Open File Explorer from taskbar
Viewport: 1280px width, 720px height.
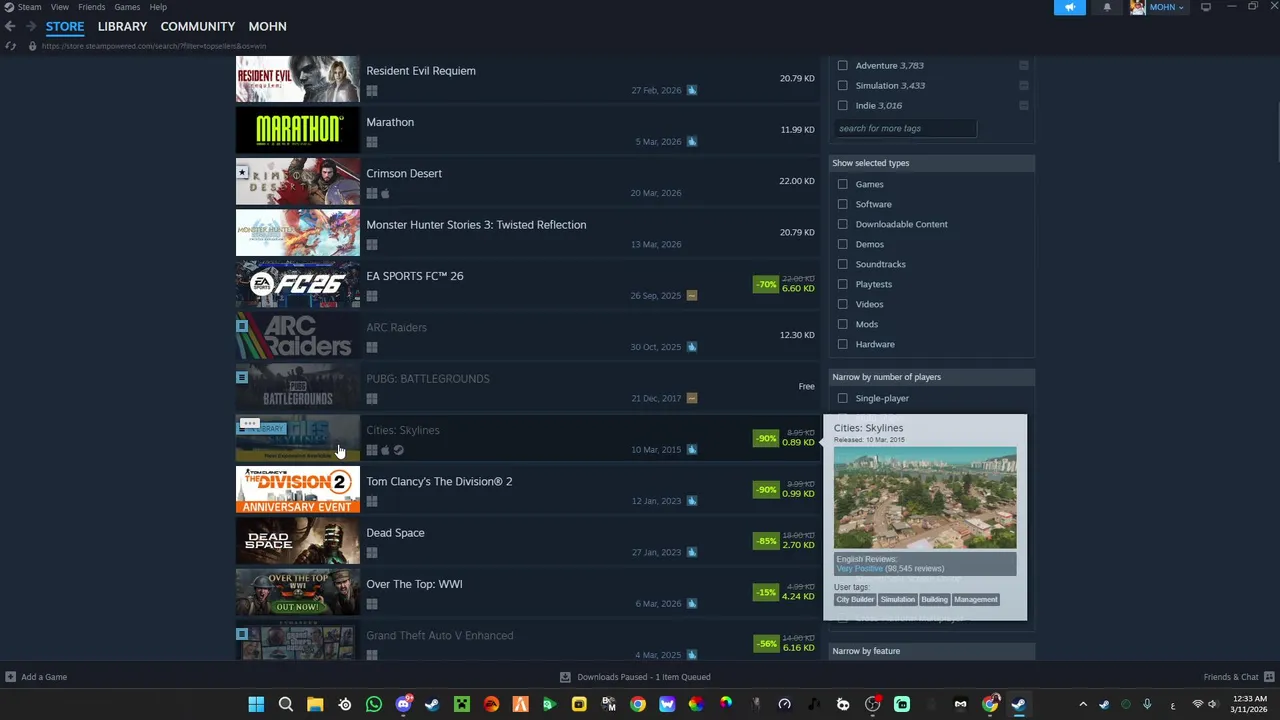315,704
